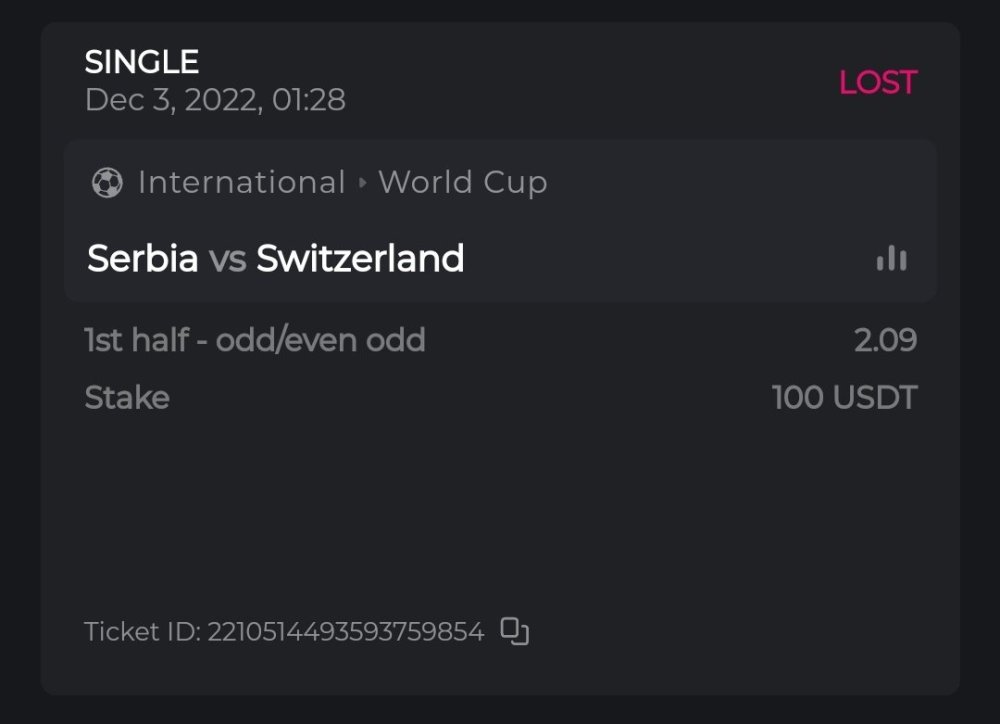
Task: Open the International category link
Action: click(x=241, y=183)
